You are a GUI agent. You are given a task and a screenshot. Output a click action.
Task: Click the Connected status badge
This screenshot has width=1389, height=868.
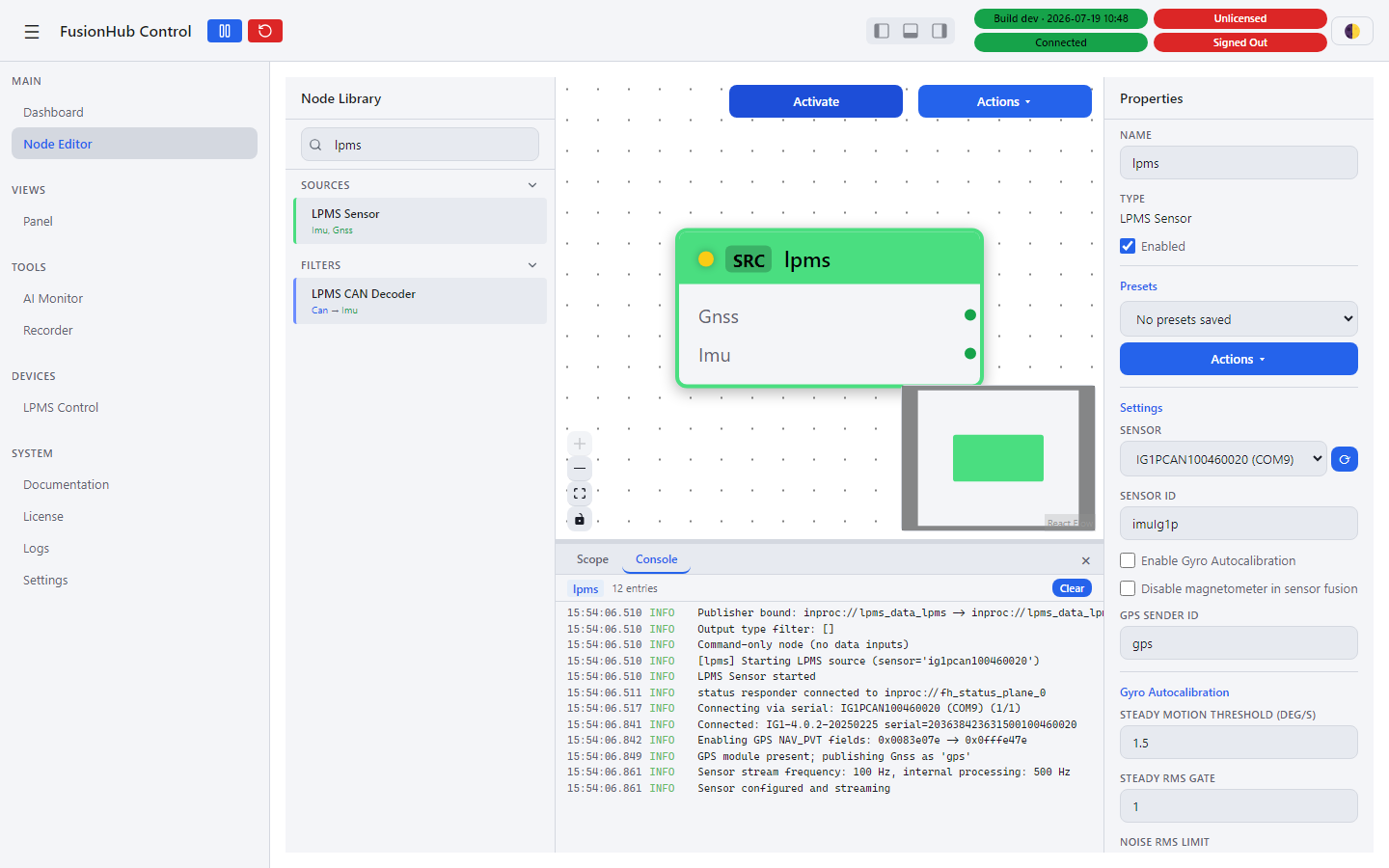pos(1061,42)
